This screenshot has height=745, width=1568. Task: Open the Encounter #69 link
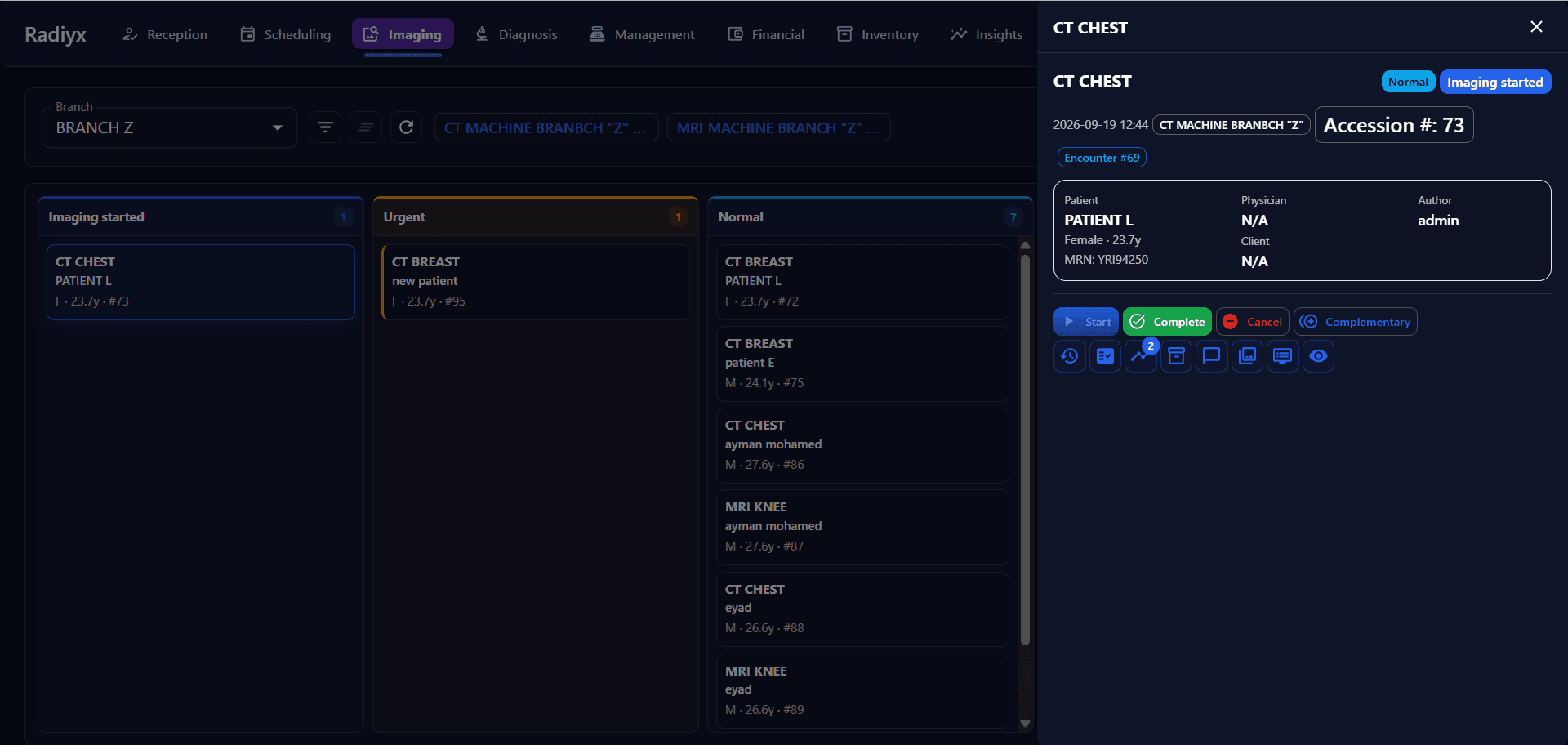pyautogui.click(x=1102, y=158)
